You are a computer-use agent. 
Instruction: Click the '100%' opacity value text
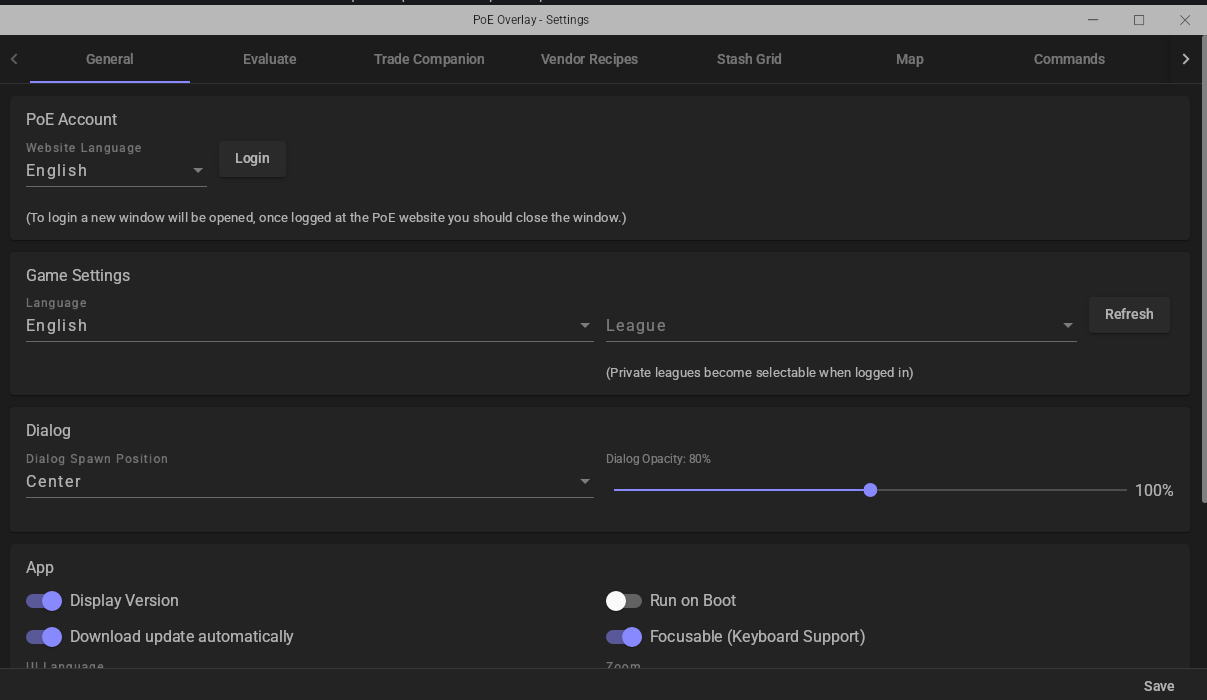point(1154,490)
